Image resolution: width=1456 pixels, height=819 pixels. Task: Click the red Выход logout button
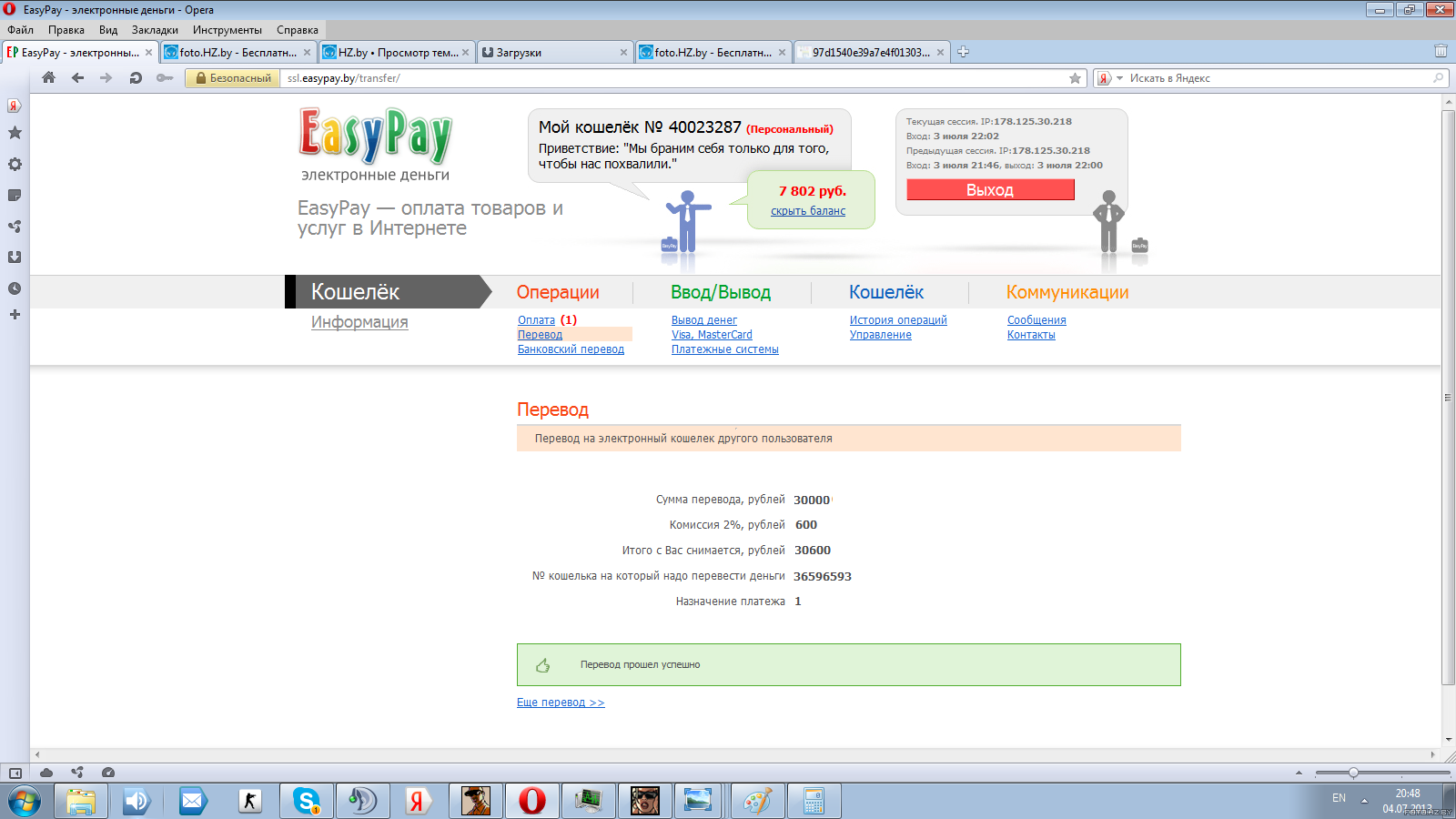pyautogui.click(x=990, y=189)
